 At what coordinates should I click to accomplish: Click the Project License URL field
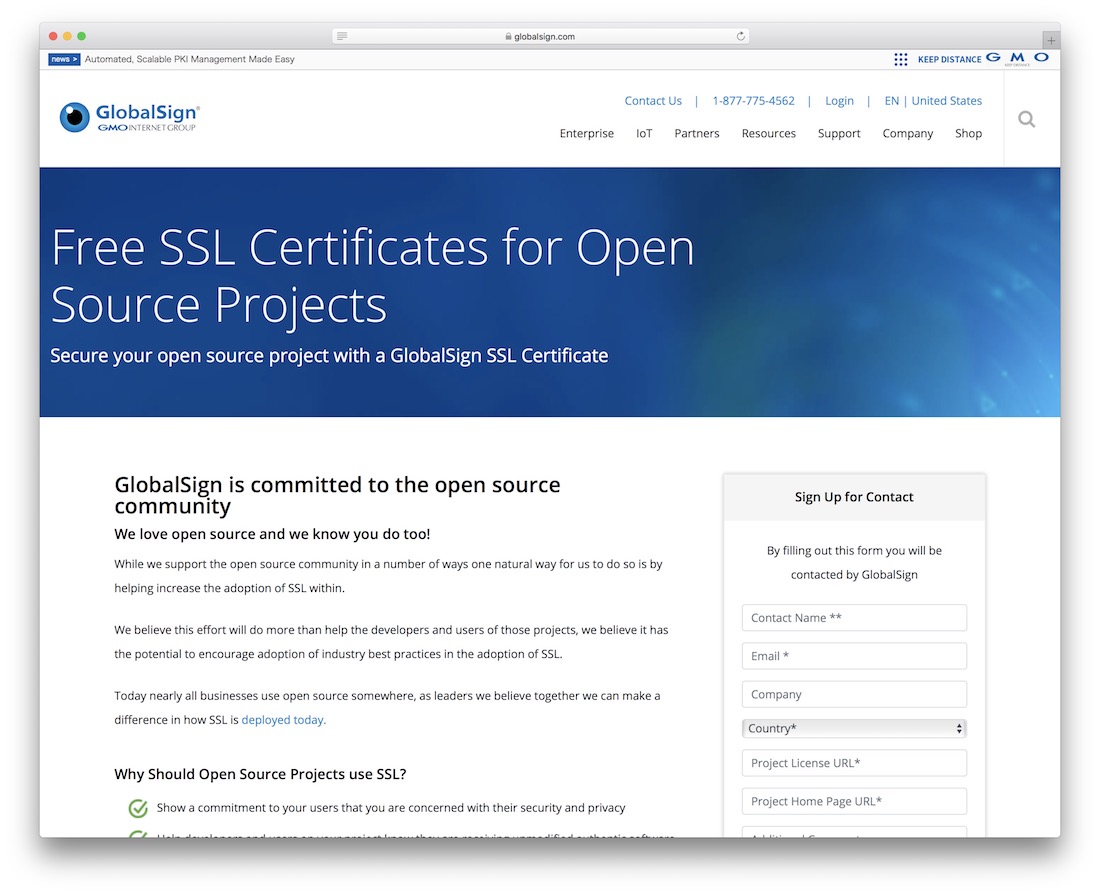pyautogui.click(x=854, y=763)
